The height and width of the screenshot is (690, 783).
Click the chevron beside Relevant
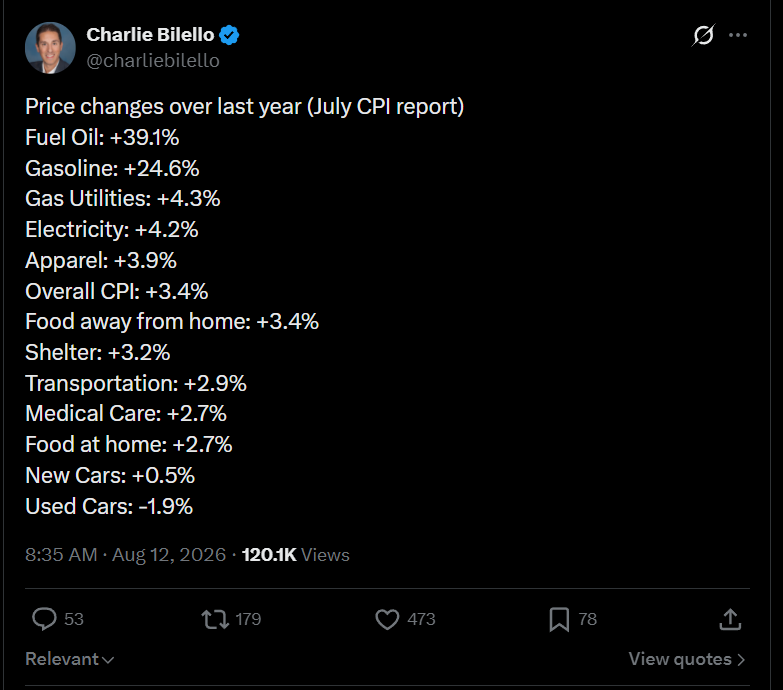point(108,660)
